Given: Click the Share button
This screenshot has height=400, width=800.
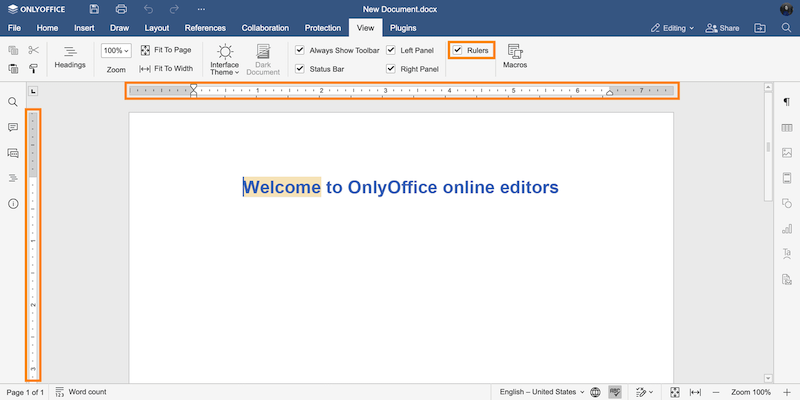Looking at the screenshot, I should [x=724, y=28].
